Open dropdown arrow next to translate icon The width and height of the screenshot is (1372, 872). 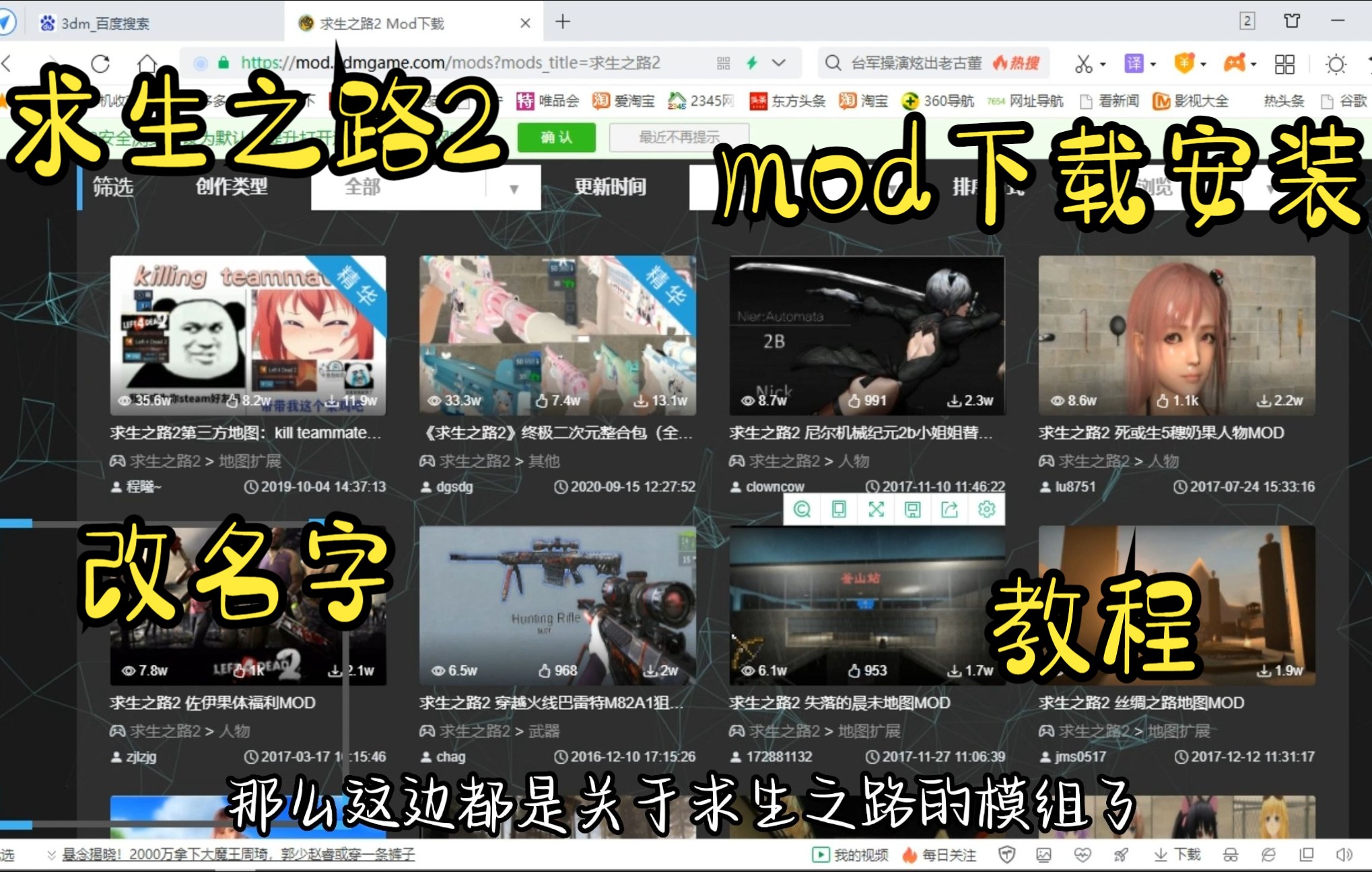pos(1153,65)
